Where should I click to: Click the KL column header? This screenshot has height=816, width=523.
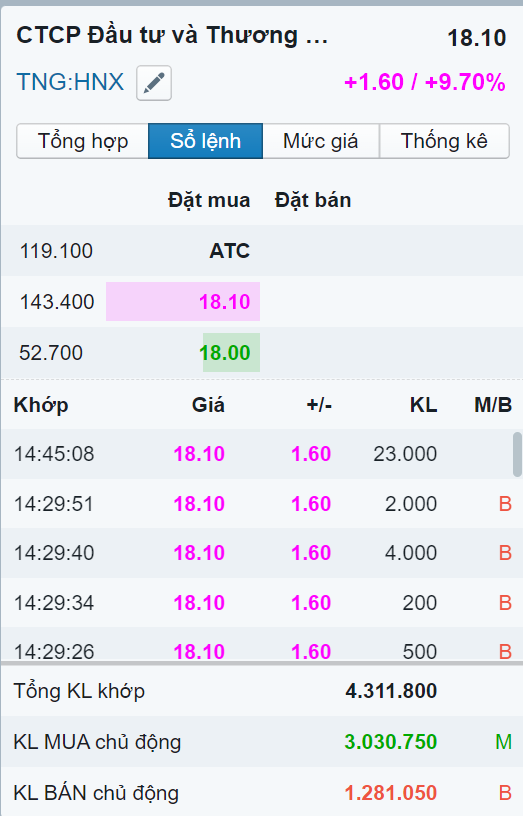point(423,405)
